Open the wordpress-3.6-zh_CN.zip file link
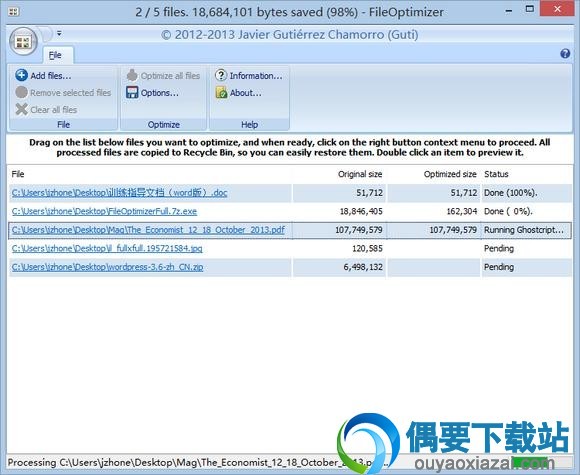 [107, 267]
